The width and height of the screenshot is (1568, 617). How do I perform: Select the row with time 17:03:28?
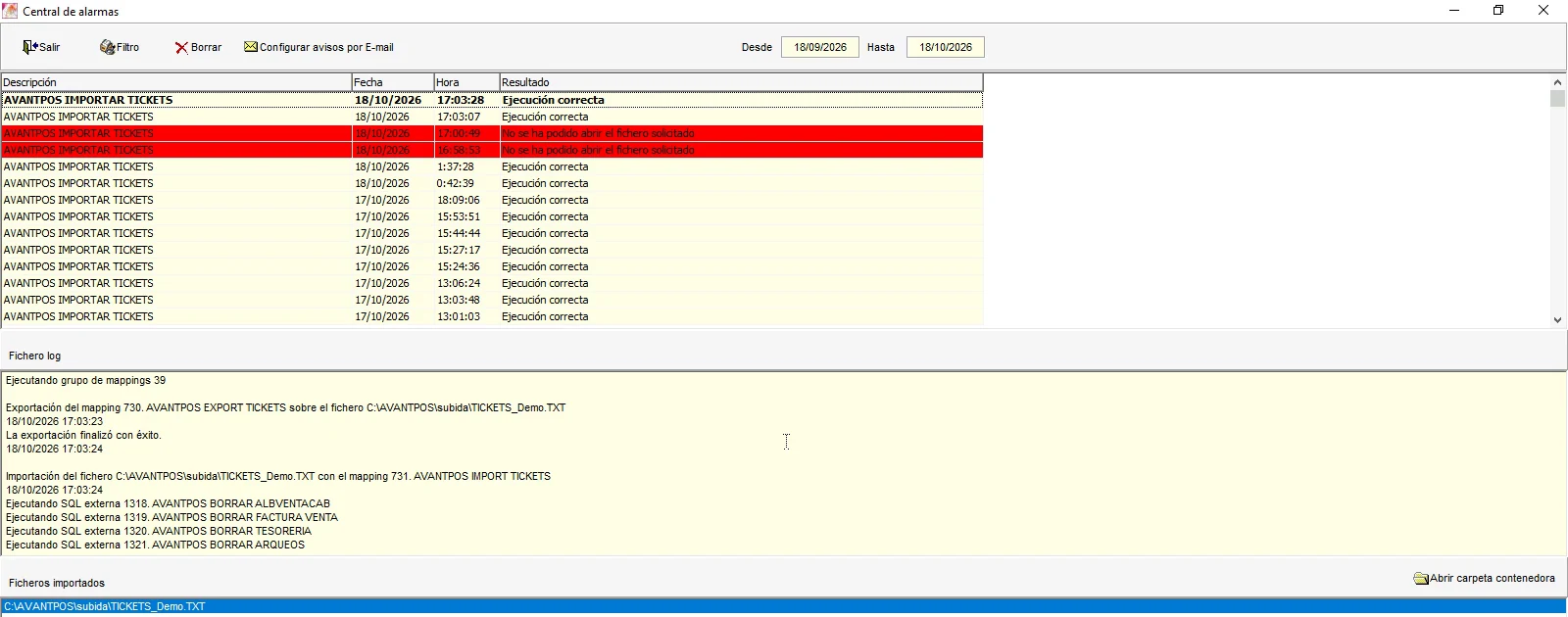[492, 100]
